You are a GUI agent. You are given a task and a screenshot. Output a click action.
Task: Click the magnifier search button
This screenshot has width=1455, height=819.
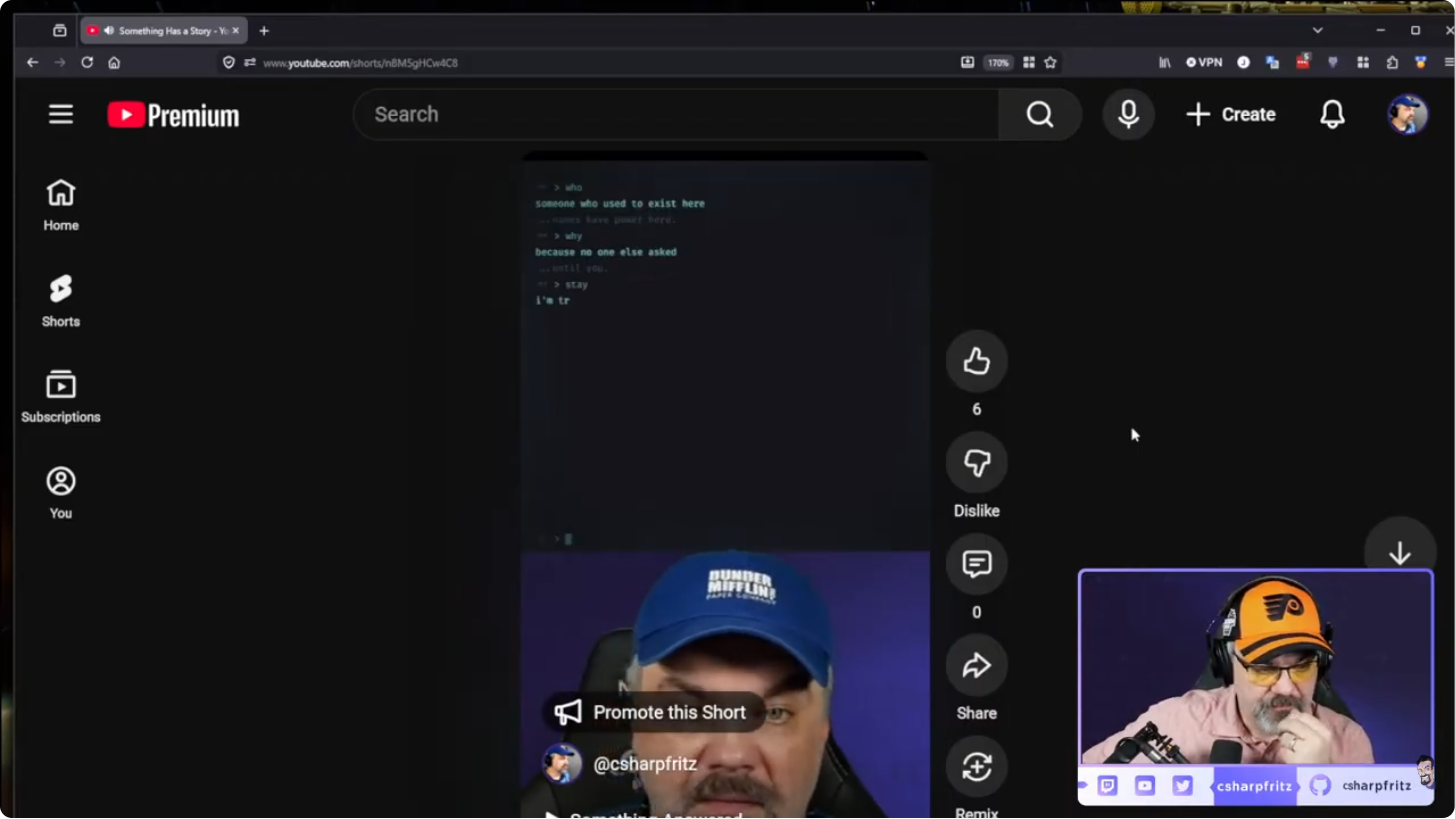click(1039, 114)
